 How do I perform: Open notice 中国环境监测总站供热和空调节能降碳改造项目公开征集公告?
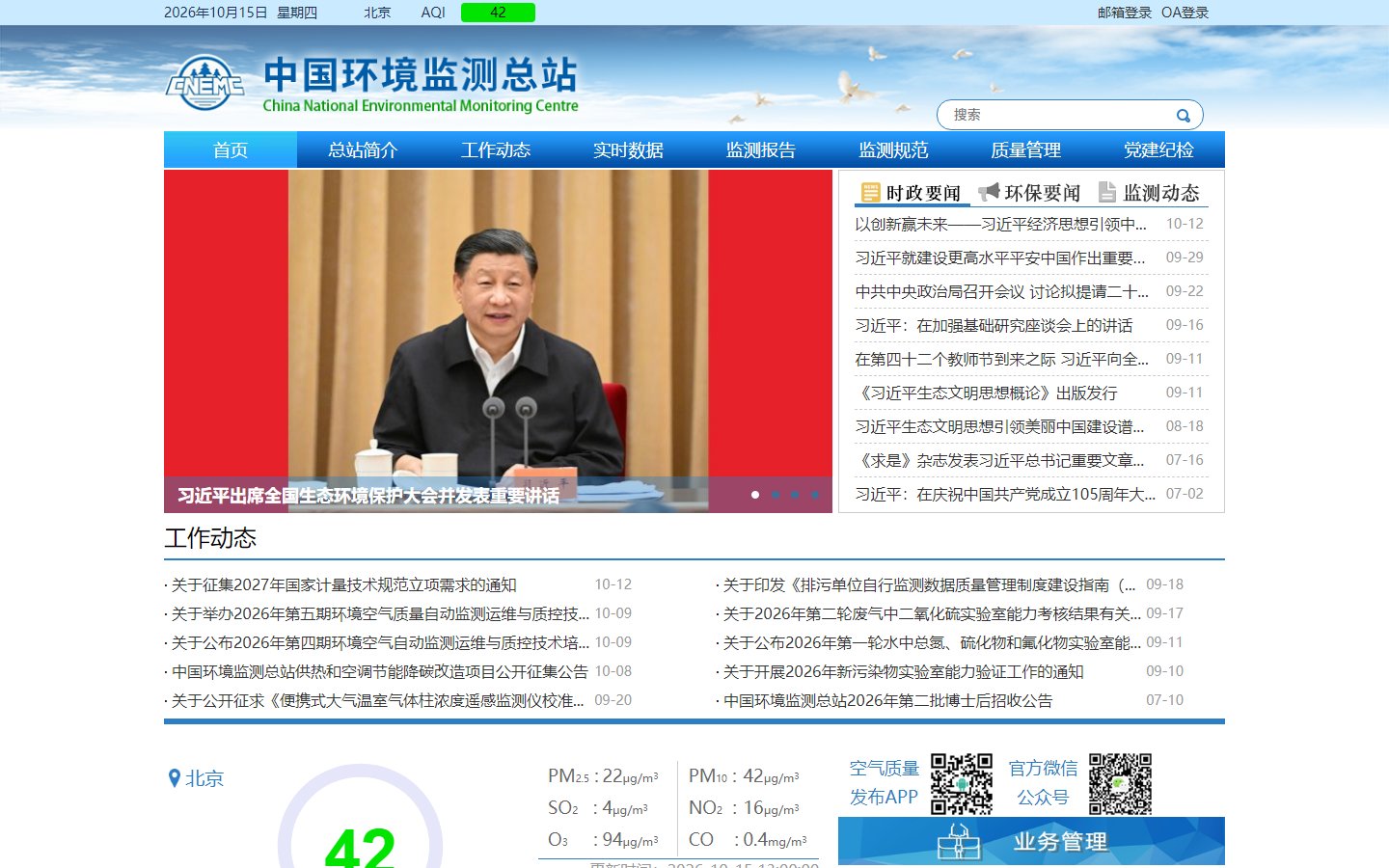coord(380,672)
